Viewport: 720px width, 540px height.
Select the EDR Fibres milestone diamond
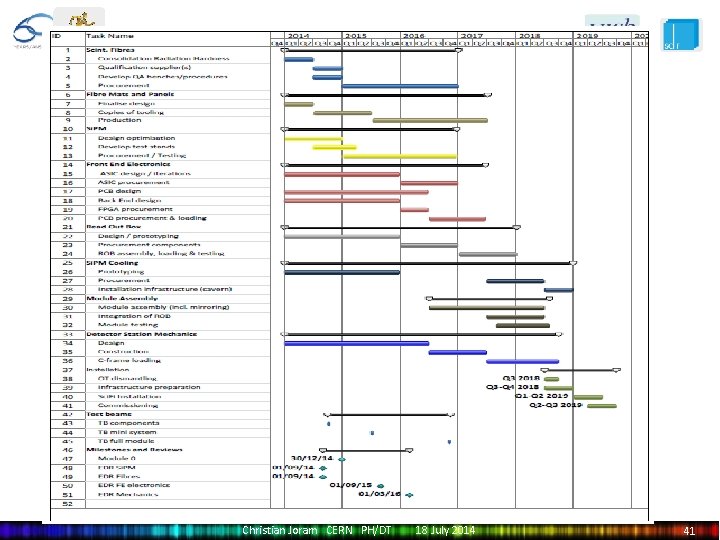pos(323,477)
